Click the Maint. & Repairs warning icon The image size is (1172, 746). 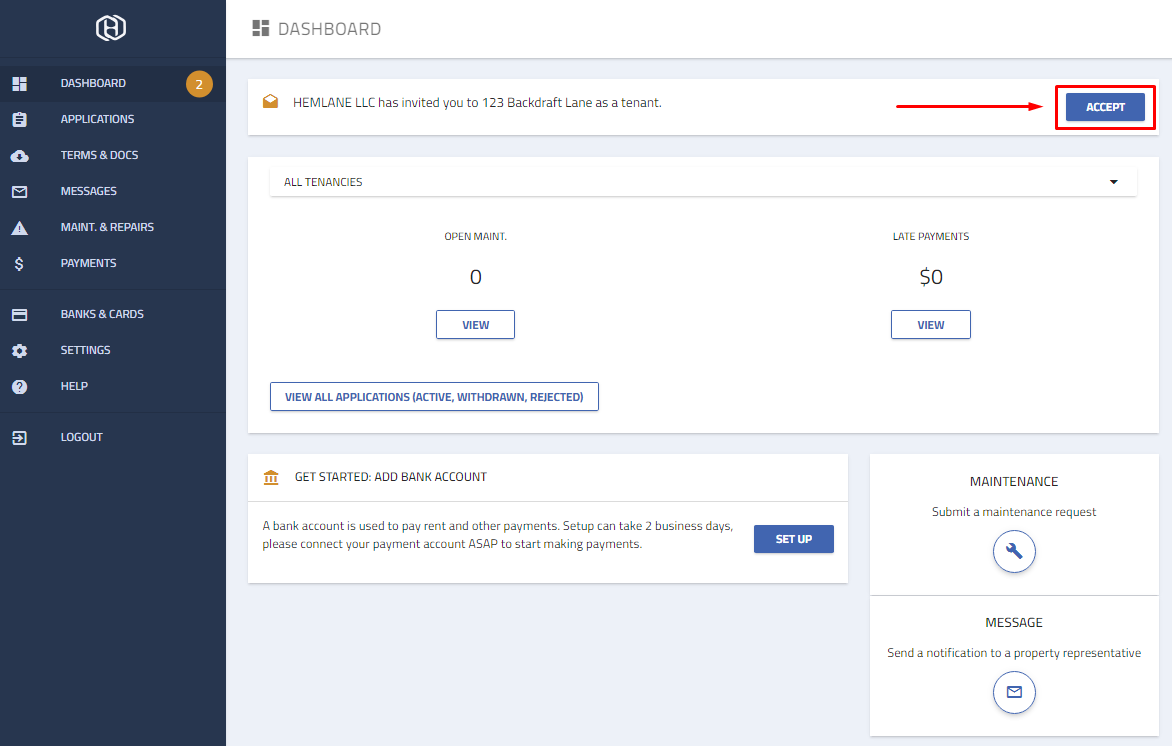[x=19, y=228]
